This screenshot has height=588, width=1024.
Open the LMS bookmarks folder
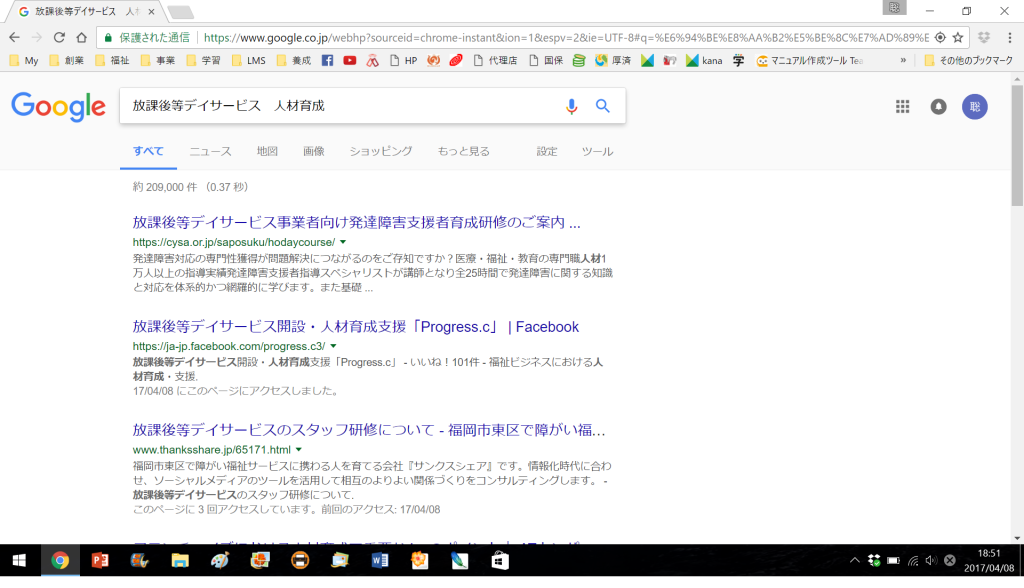pyautogui.click(x=249, y=61)
